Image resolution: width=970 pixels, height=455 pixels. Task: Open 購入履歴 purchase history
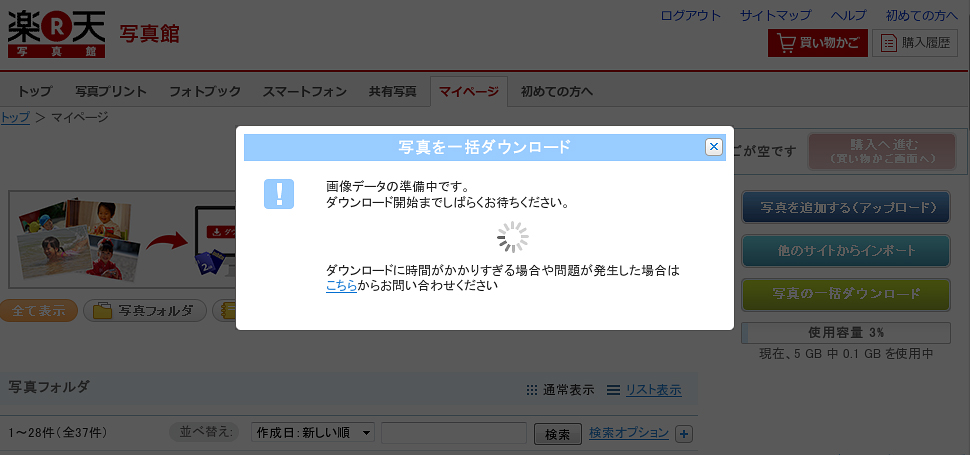pos(915,43)
